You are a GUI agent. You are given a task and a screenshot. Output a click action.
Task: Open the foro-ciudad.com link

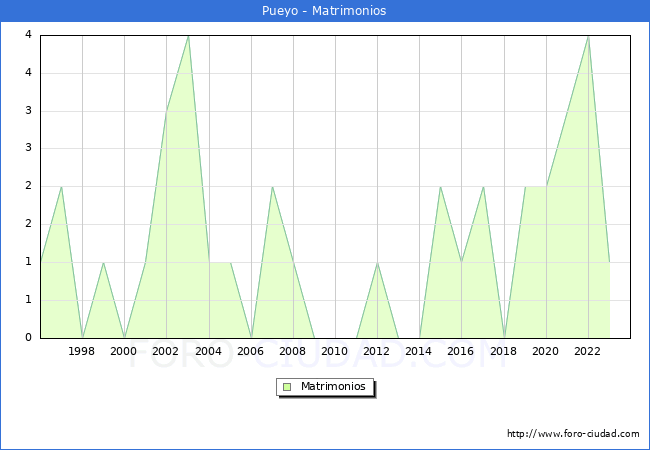click(573, 434)
